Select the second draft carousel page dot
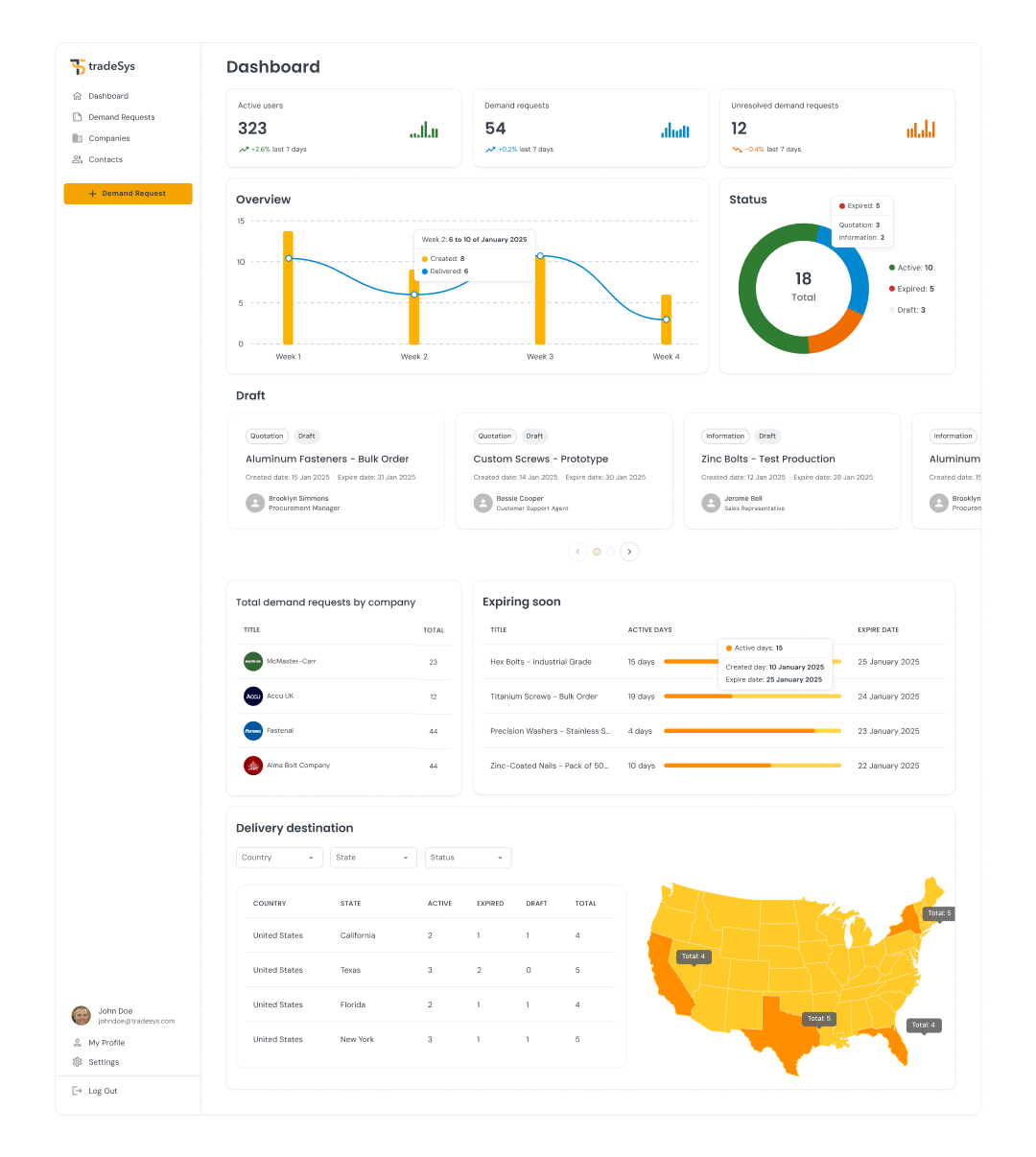The image size is (1036, 1157). (611, 552)
